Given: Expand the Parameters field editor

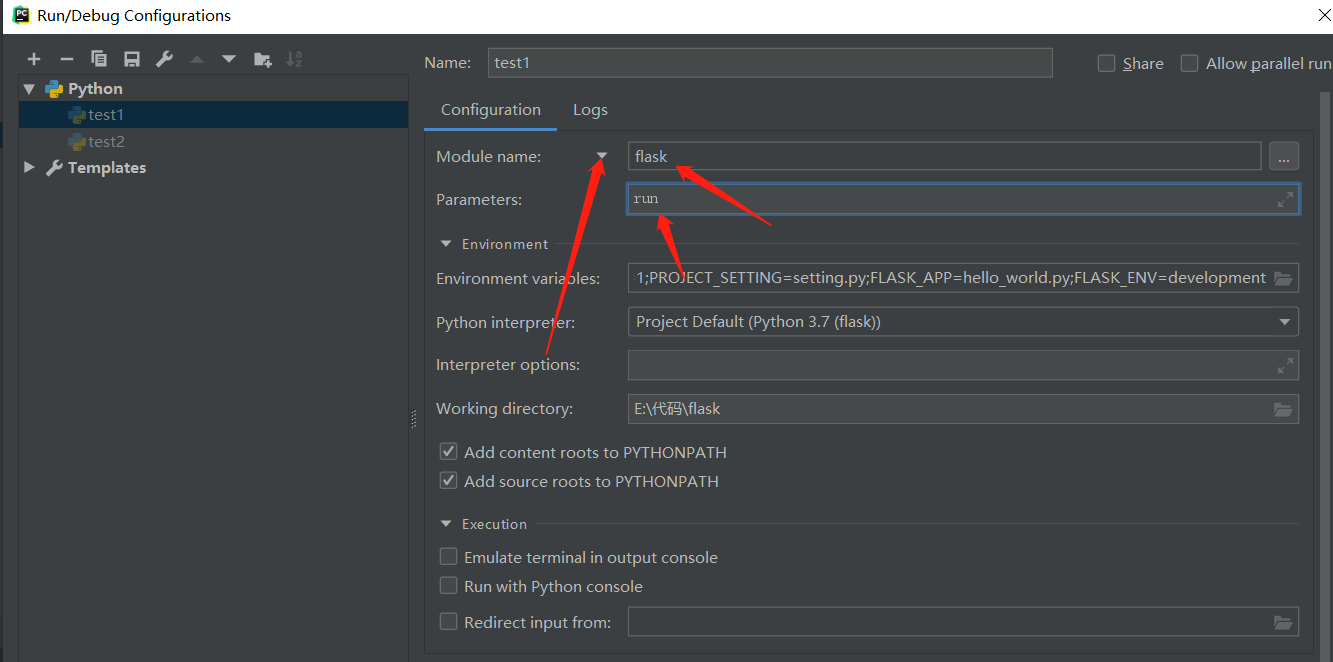Looking at the screenshot, I should click(1285, 200).
